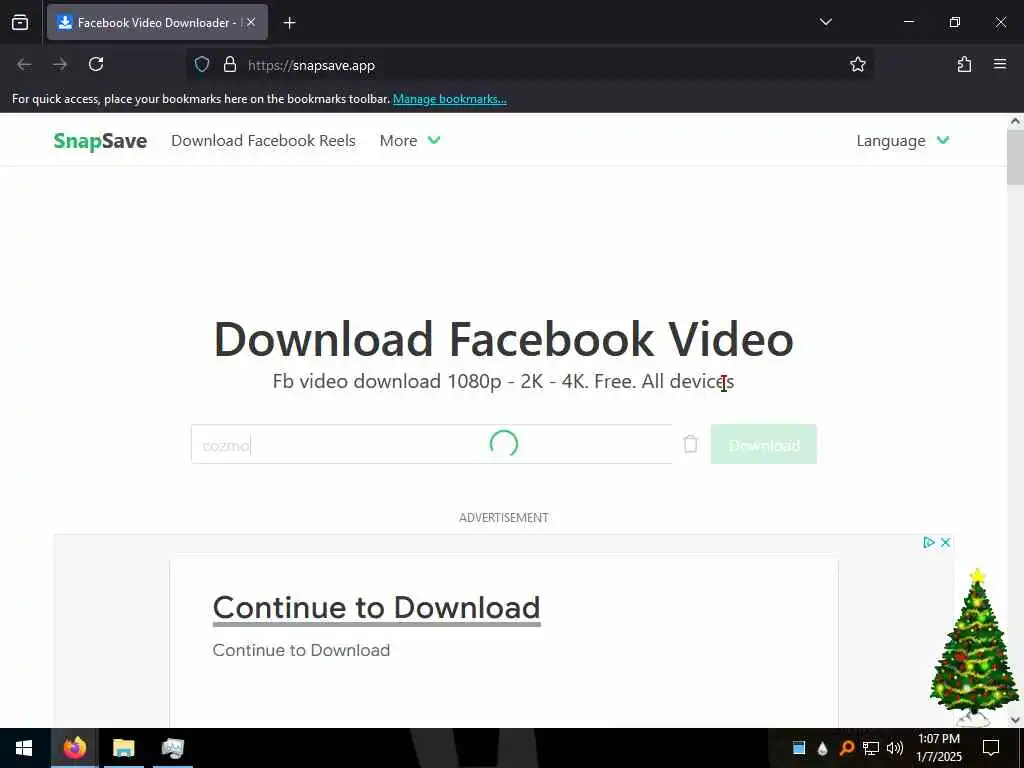Reload the current page
The width and height of the screenshot is (1024, 768).
pos(96,64)
